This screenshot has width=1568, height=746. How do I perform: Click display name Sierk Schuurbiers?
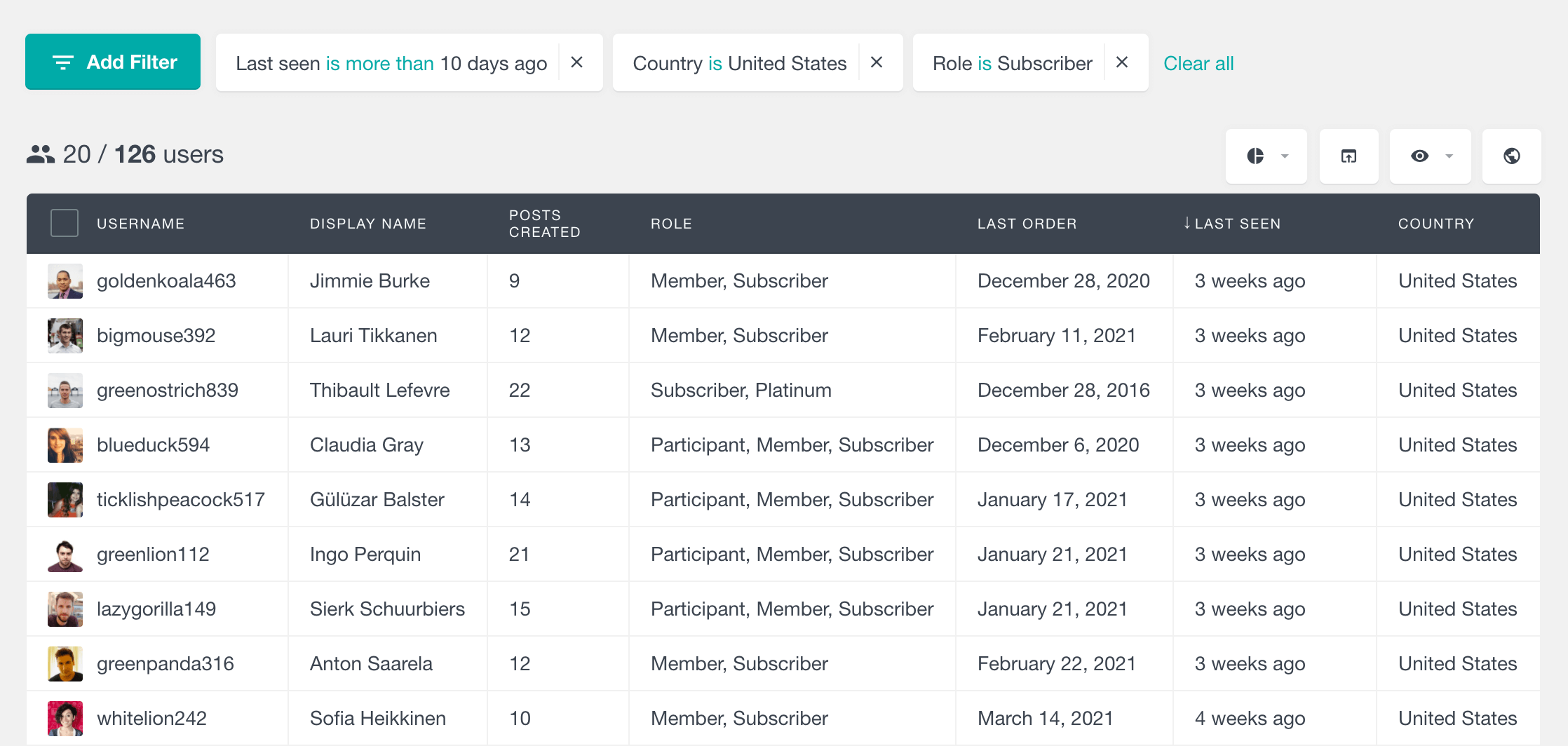(388, 609)
